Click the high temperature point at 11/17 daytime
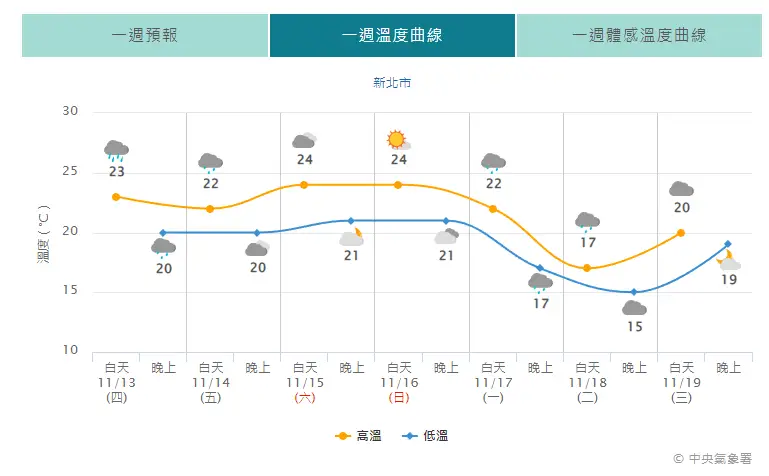Screen dimensions: 769x476 pos(493,209)
